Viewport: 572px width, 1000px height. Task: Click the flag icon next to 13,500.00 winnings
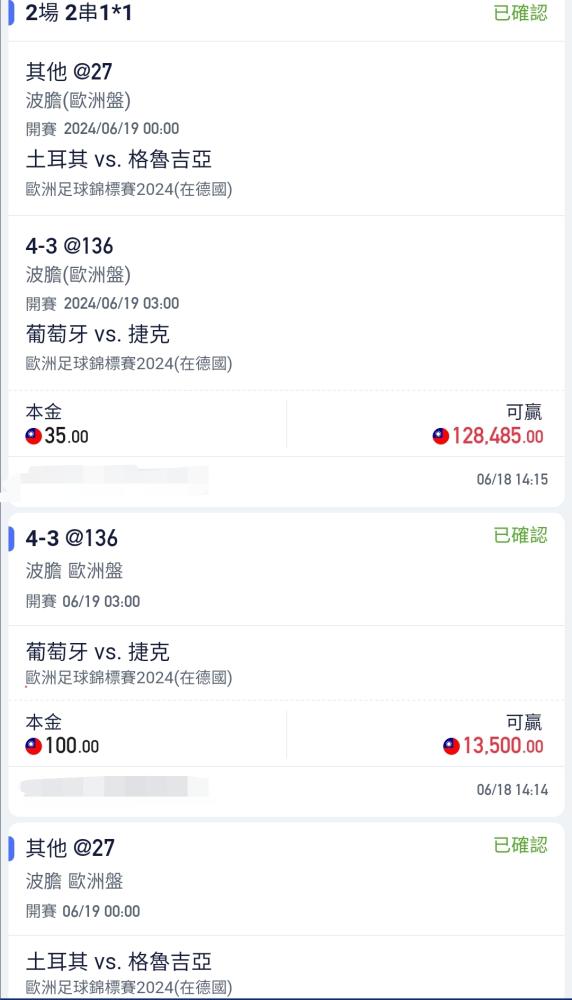(x=451, y=746)
